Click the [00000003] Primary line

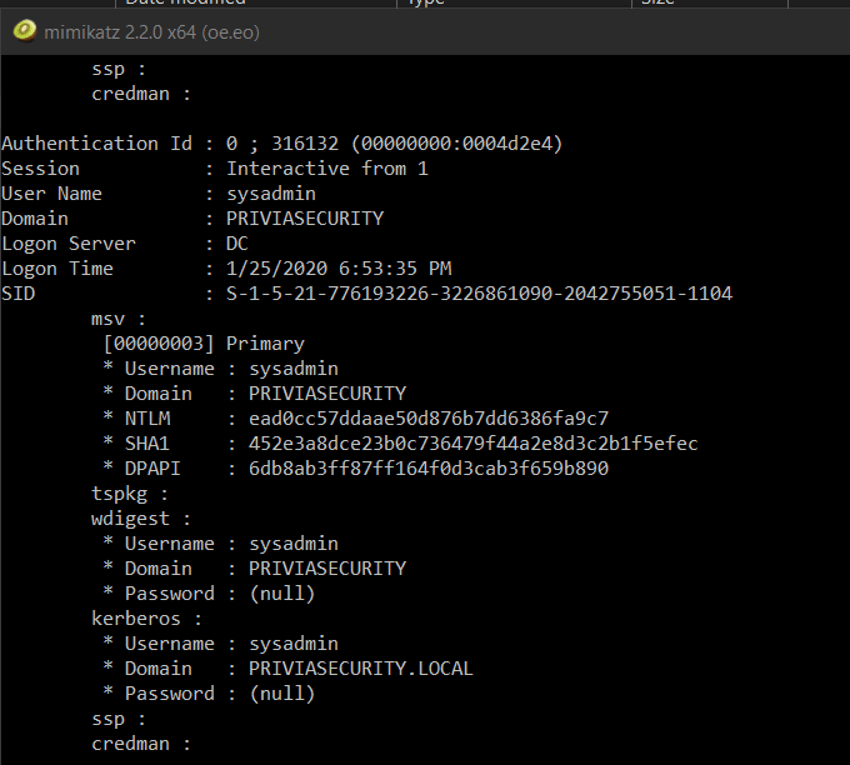pyautogui.click(x=204, y=344)
